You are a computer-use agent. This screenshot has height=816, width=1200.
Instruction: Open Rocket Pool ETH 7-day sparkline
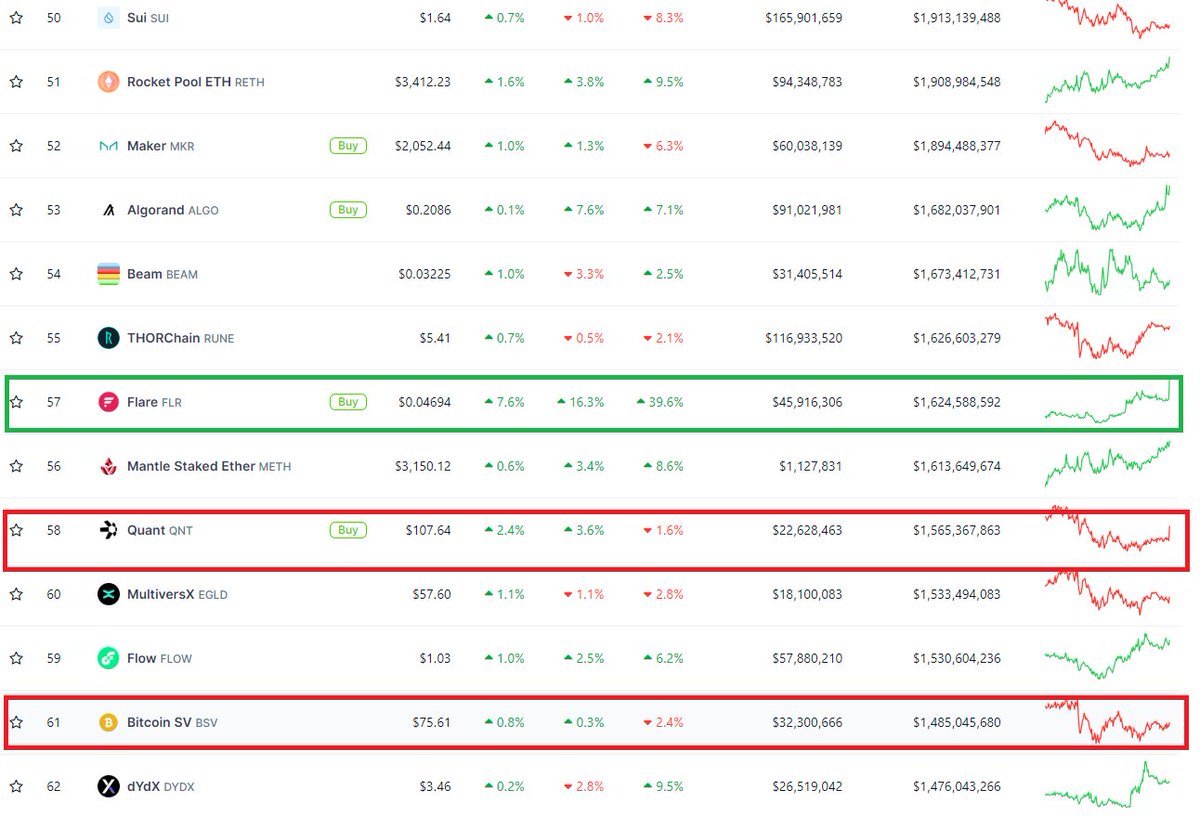[x=1107, y=80]
